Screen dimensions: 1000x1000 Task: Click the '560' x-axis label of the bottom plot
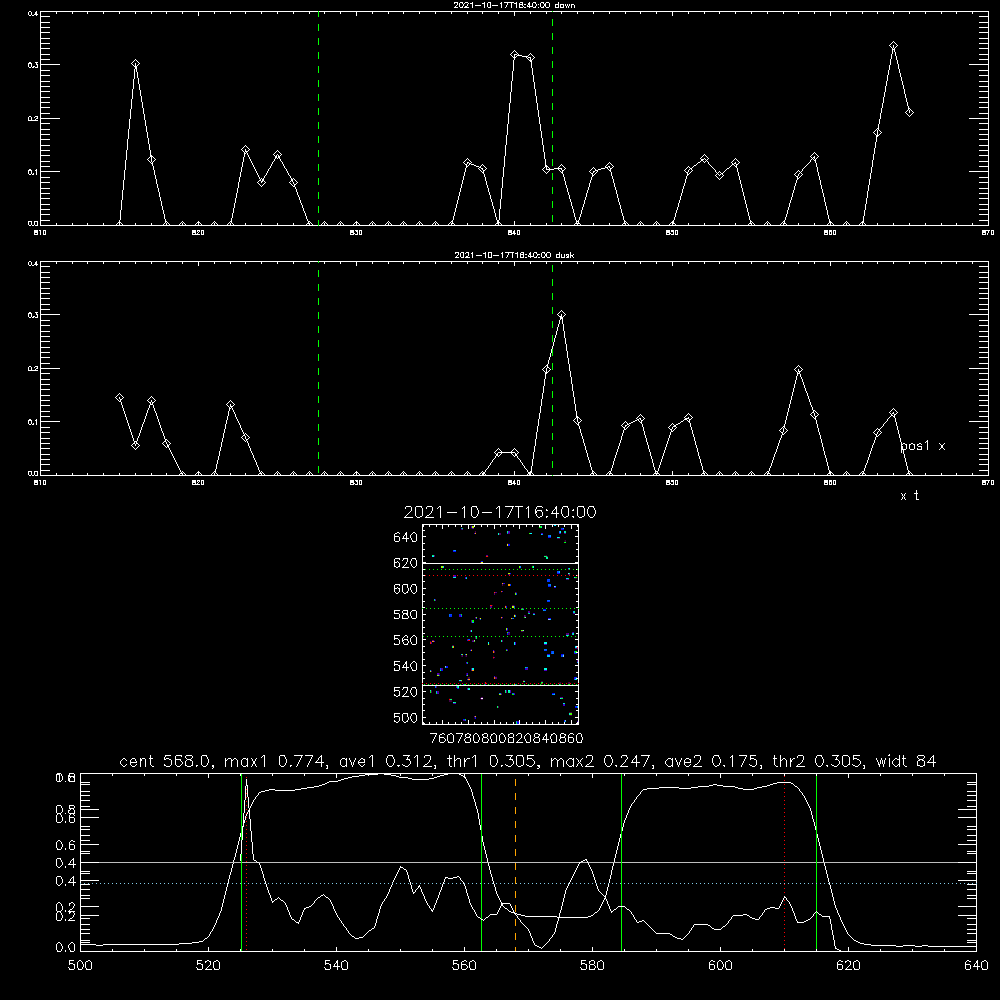tap(464, 965)
